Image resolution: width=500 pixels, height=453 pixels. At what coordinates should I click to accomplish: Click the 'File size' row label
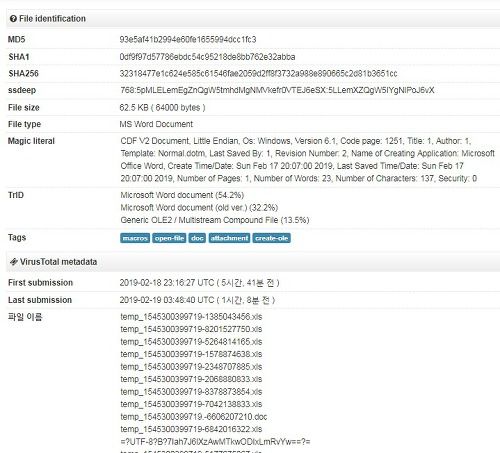[x=24, y=107]
